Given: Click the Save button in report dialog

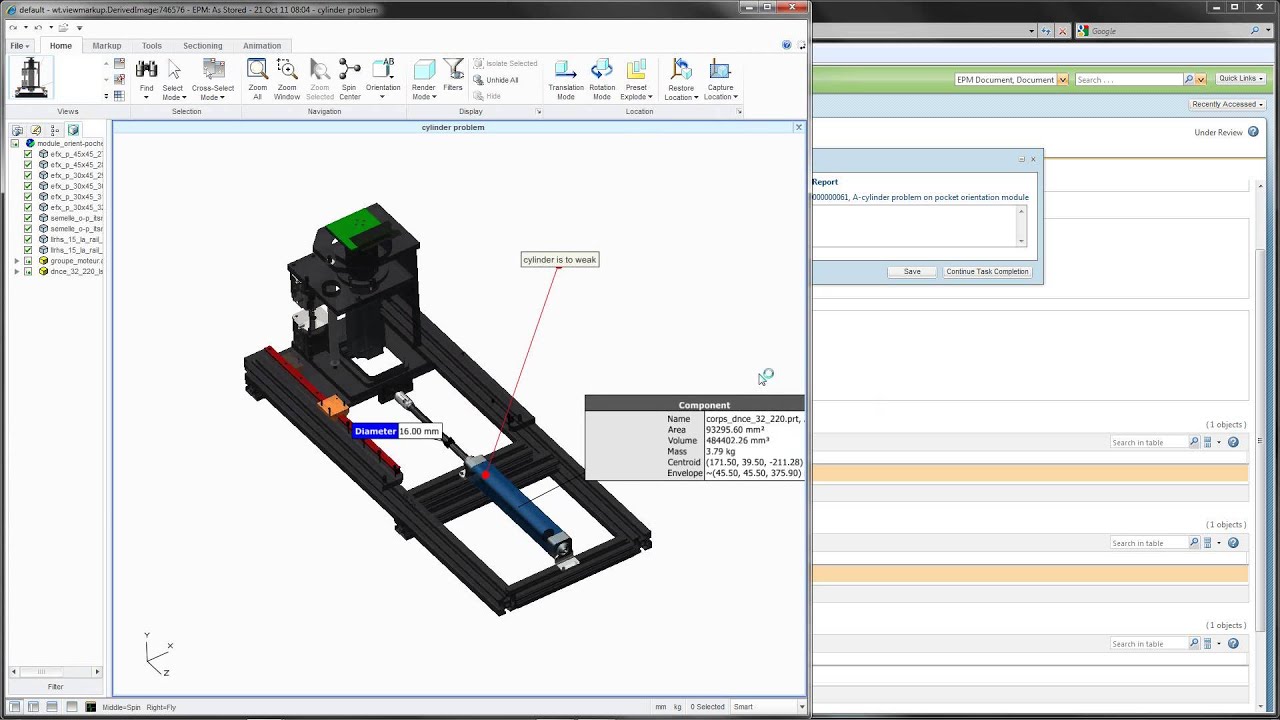Looking at the screenshot, I should point(912,272).
